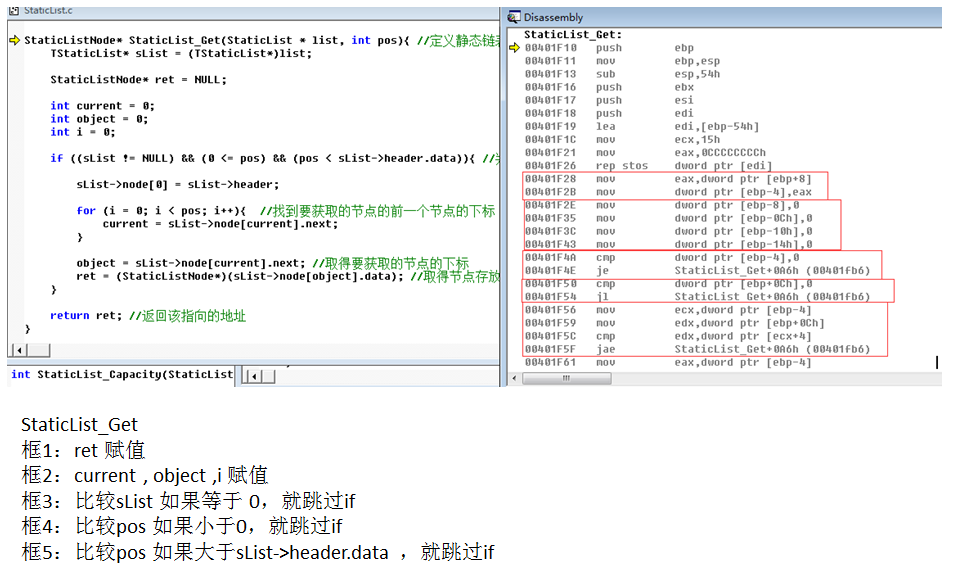This screenshot has width=961, height=584.
Task: Click address 00401F4E 'je' jump instruction
Action: click(697, 271)
